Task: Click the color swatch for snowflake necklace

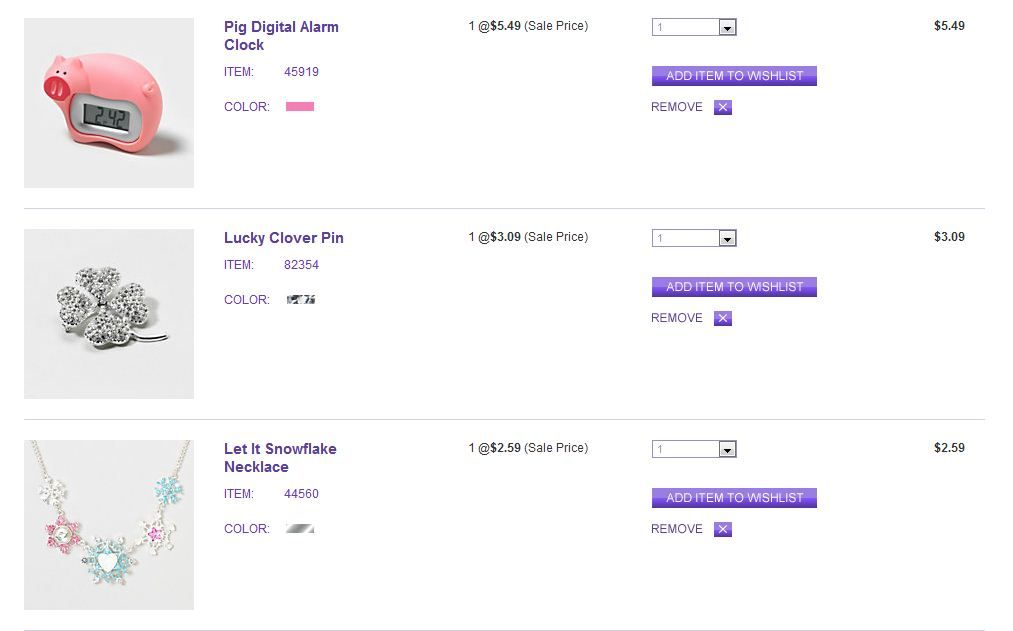Action: tap(300, 528)
